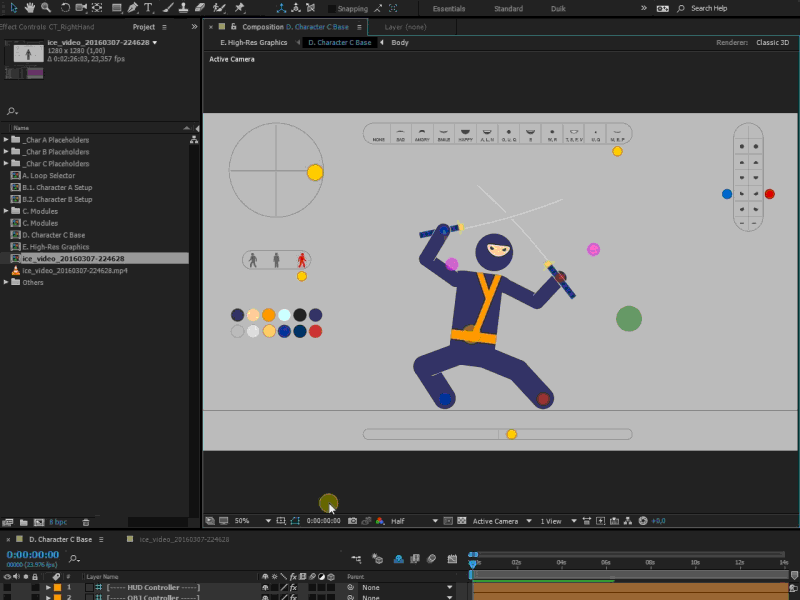Select the Type tool
This screenshot has height=600, width=800.
point(148,8)
